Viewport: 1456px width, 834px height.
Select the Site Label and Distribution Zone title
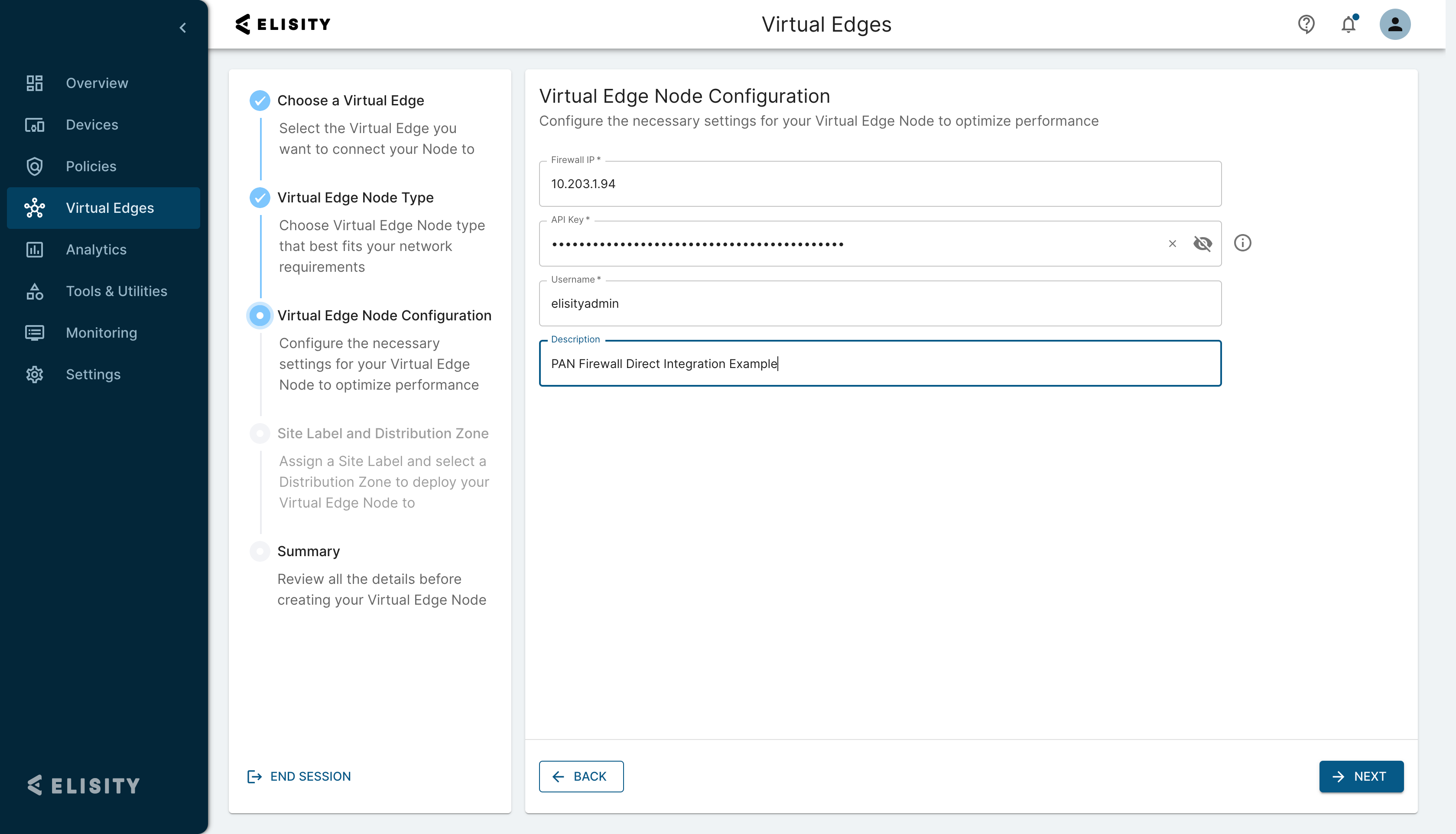[x=383, y=433]
